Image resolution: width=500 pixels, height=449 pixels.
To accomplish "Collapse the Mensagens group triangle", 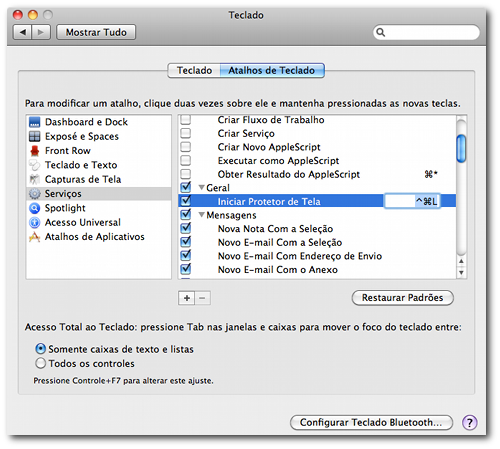I will (x=201, y=215).
